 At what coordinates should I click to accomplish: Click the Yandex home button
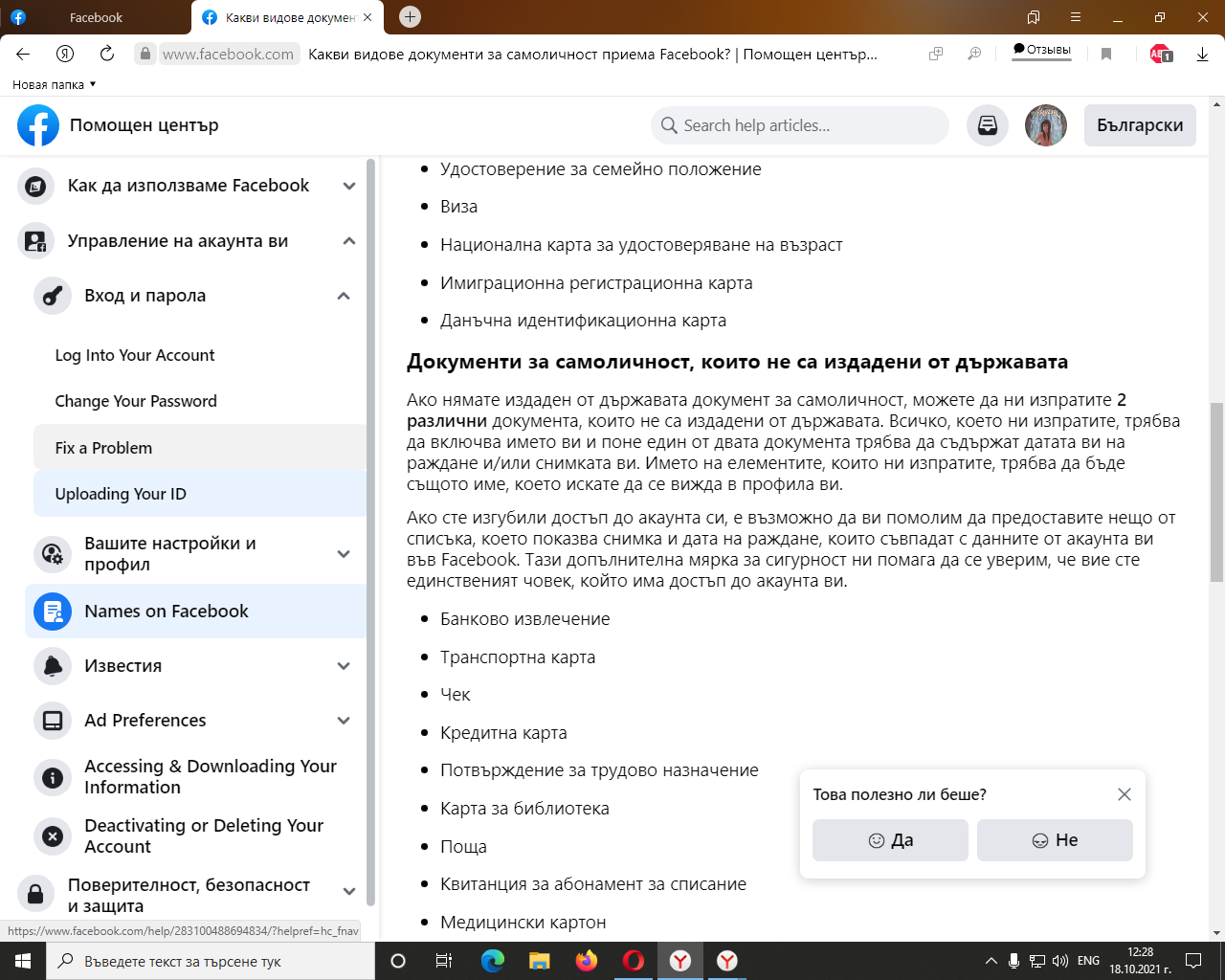(x=65, y=54)
